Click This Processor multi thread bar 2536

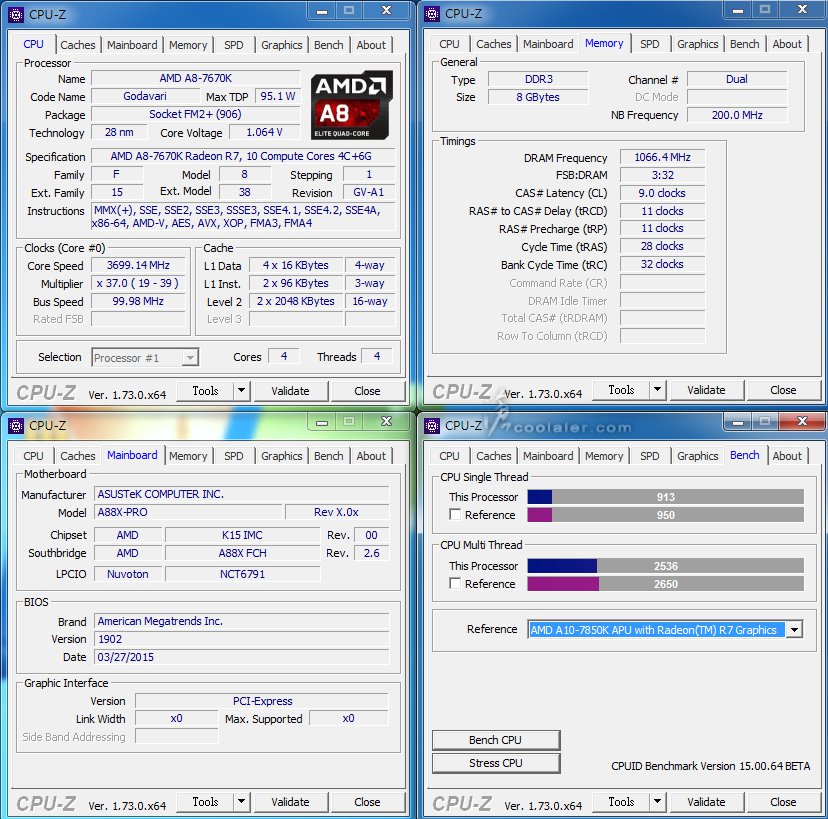[x=665, y=566]
